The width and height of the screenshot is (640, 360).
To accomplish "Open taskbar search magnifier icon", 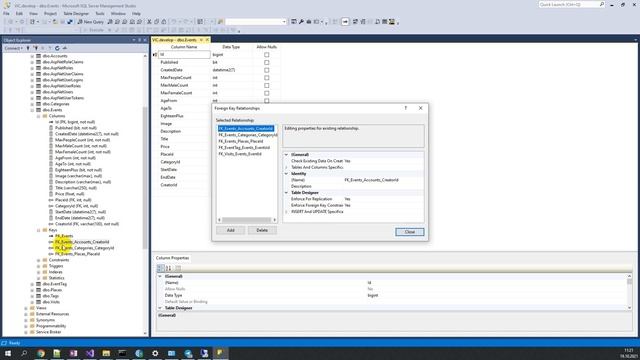I will [24, 353].
